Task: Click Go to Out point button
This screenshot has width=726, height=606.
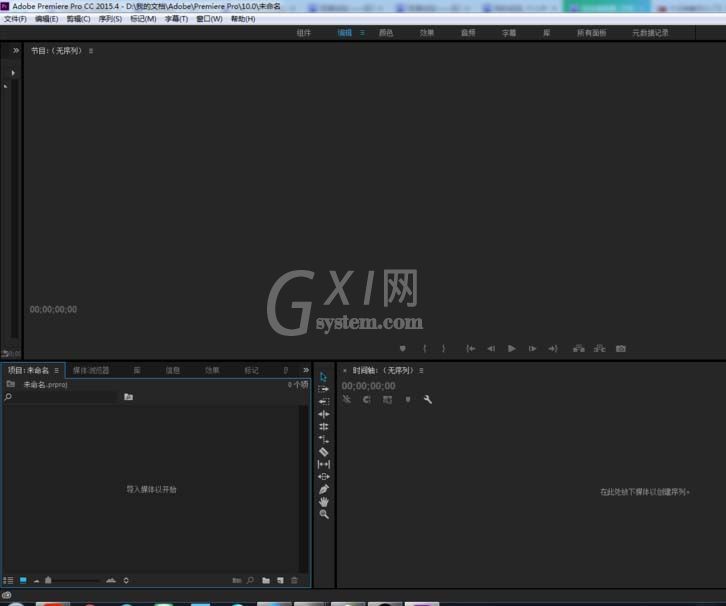Action: (553, 349)
